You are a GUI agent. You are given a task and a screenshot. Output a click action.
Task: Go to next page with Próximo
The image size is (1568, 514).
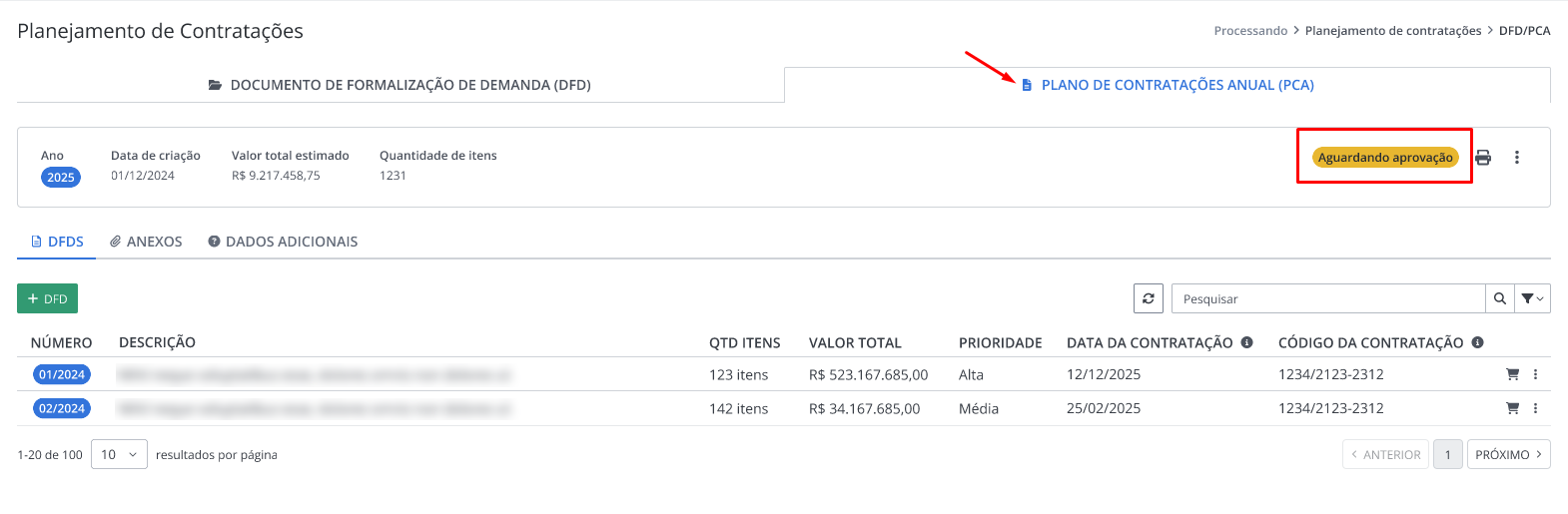click(1508, 454)
